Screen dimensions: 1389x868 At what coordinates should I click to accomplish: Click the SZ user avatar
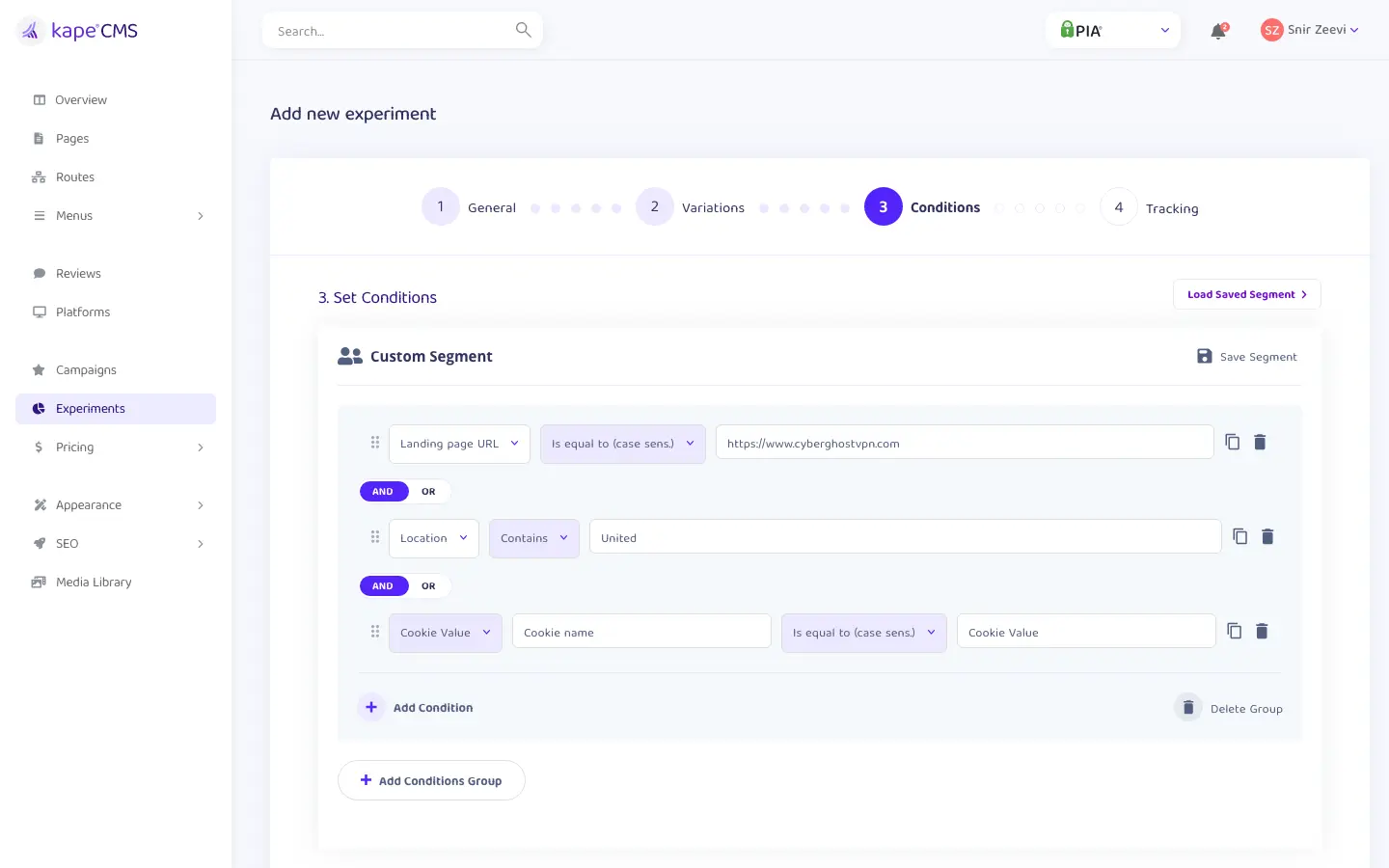click(1271, 30)
